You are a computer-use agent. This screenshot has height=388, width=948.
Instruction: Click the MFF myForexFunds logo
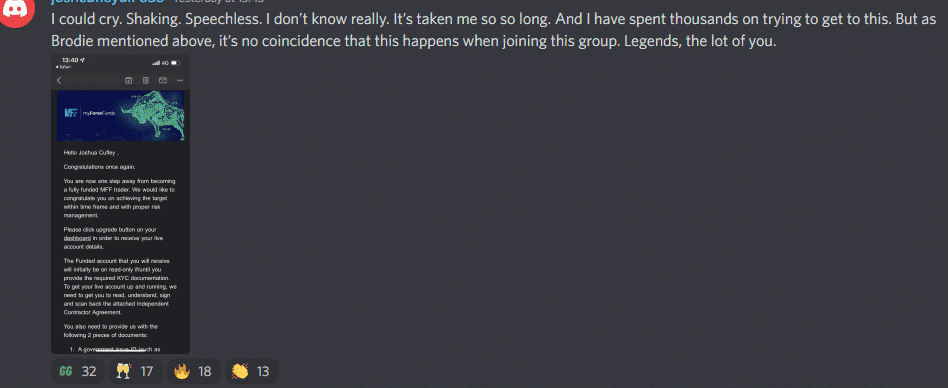[x=88, y=113]
